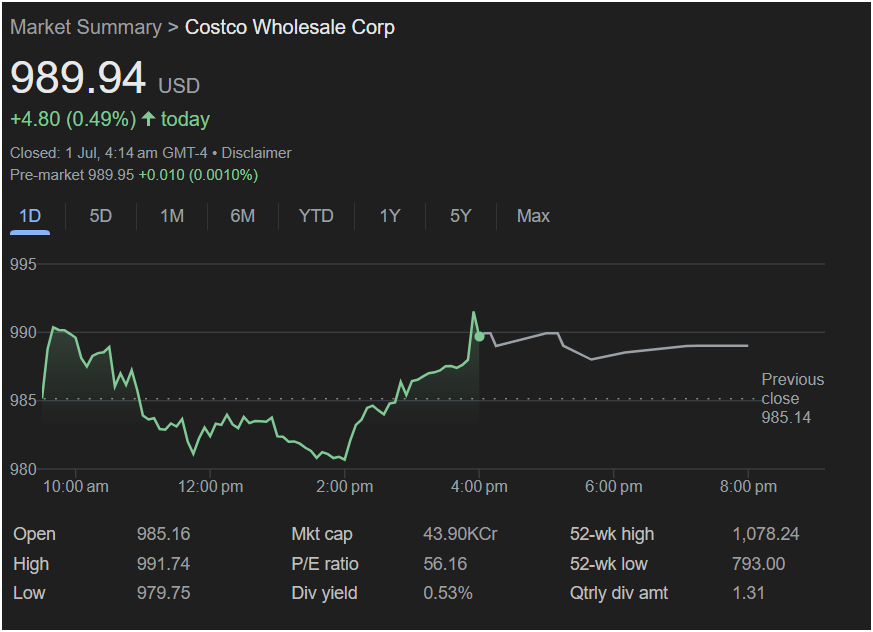Click the USD currency label
873x632 pixels.
(x=179, y=86)
